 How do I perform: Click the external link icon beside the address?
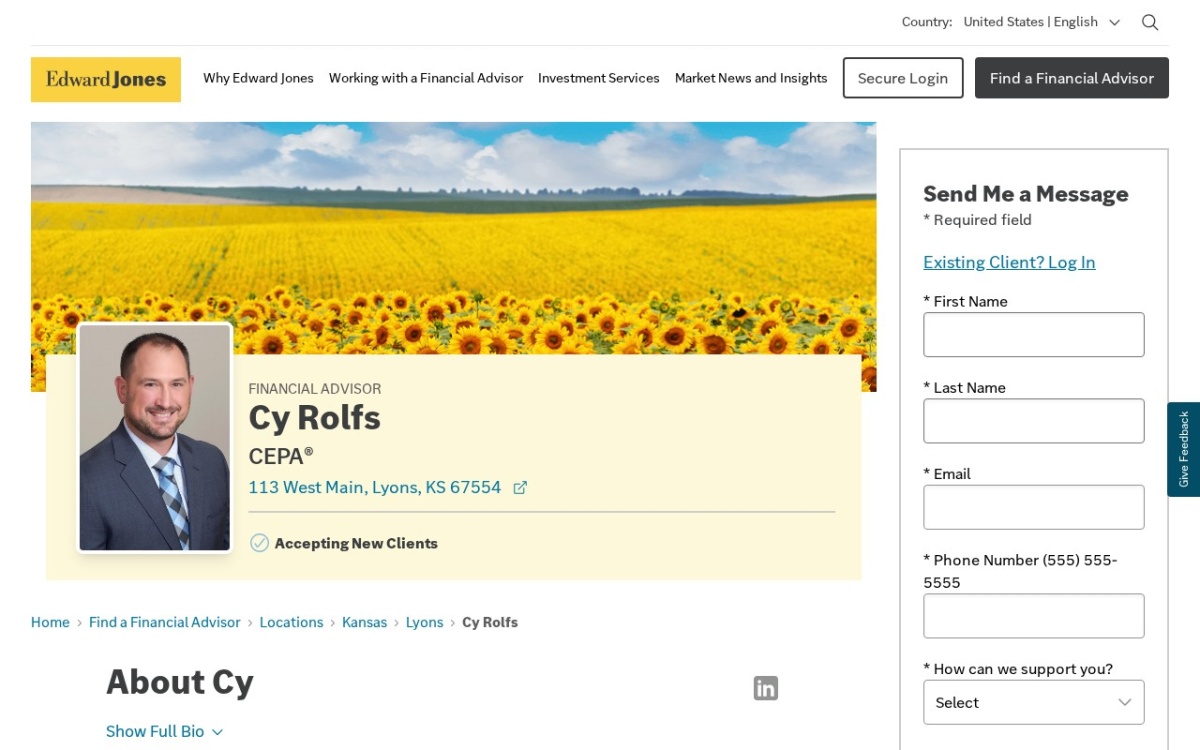tap(520, 488)
